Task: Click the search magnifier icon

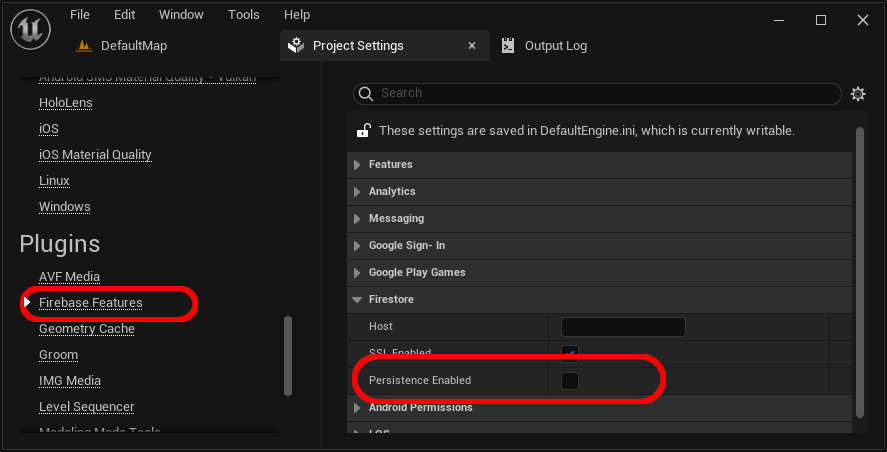Action: pos(366,93)
